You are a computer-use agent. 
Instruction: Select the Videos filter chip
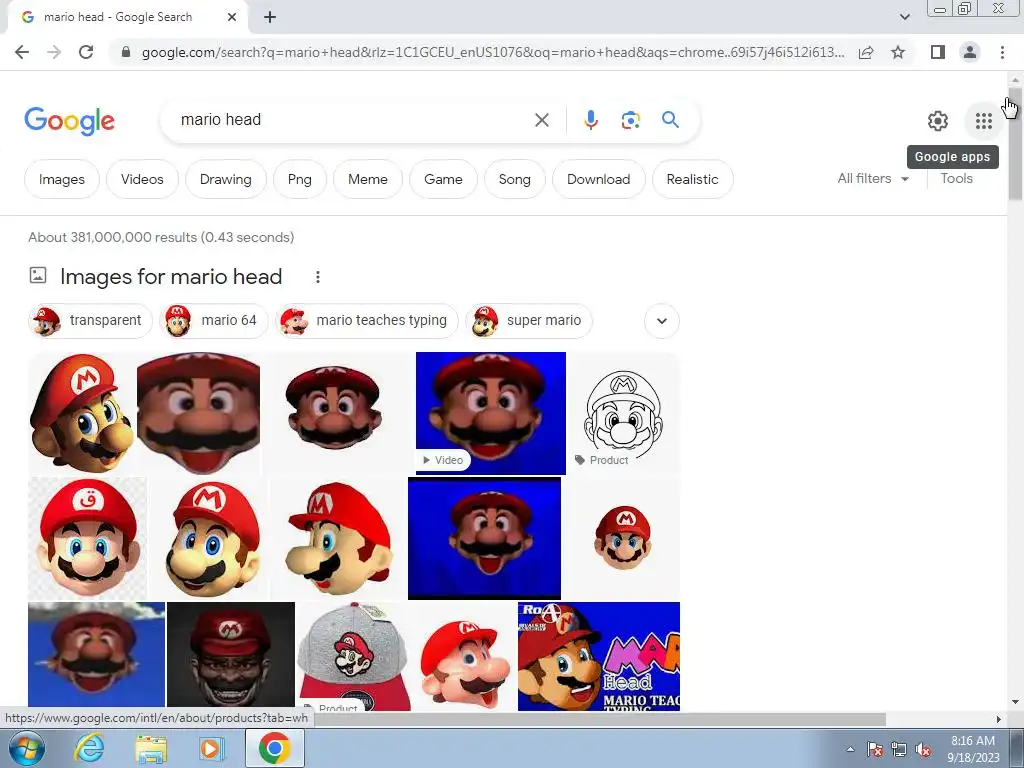[142, 179]
